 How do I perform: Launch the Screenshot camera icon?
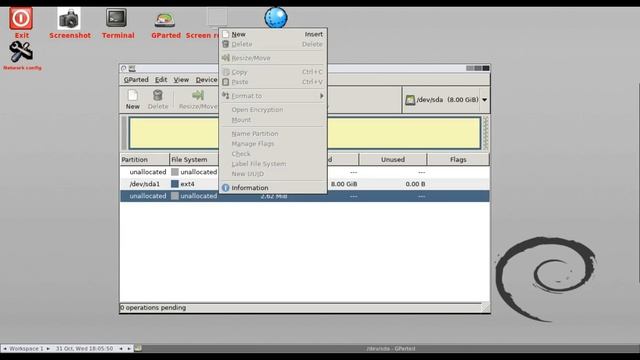(69, 19)
